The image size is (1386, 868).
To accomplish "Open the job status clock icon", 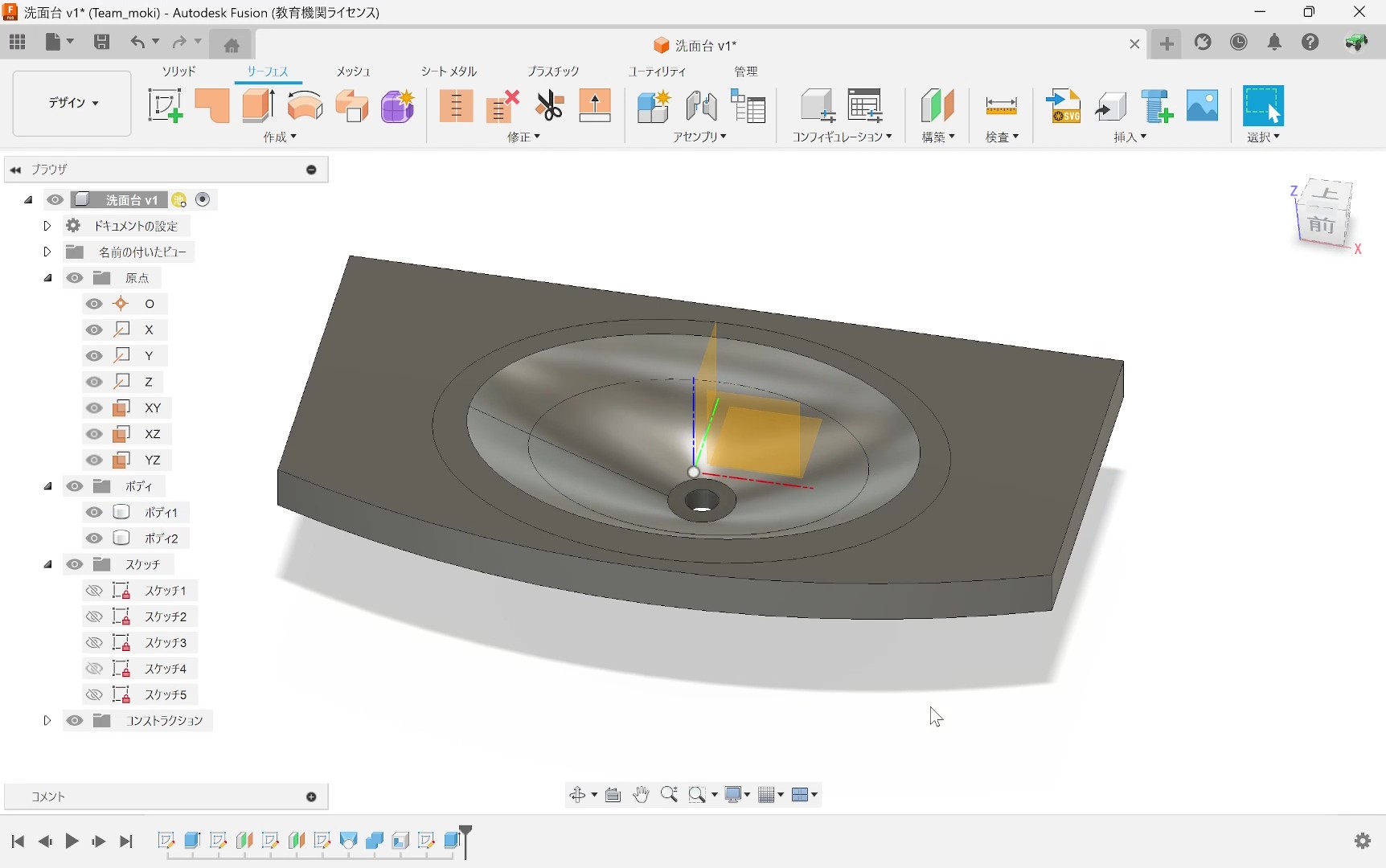I will point(1240,43).
